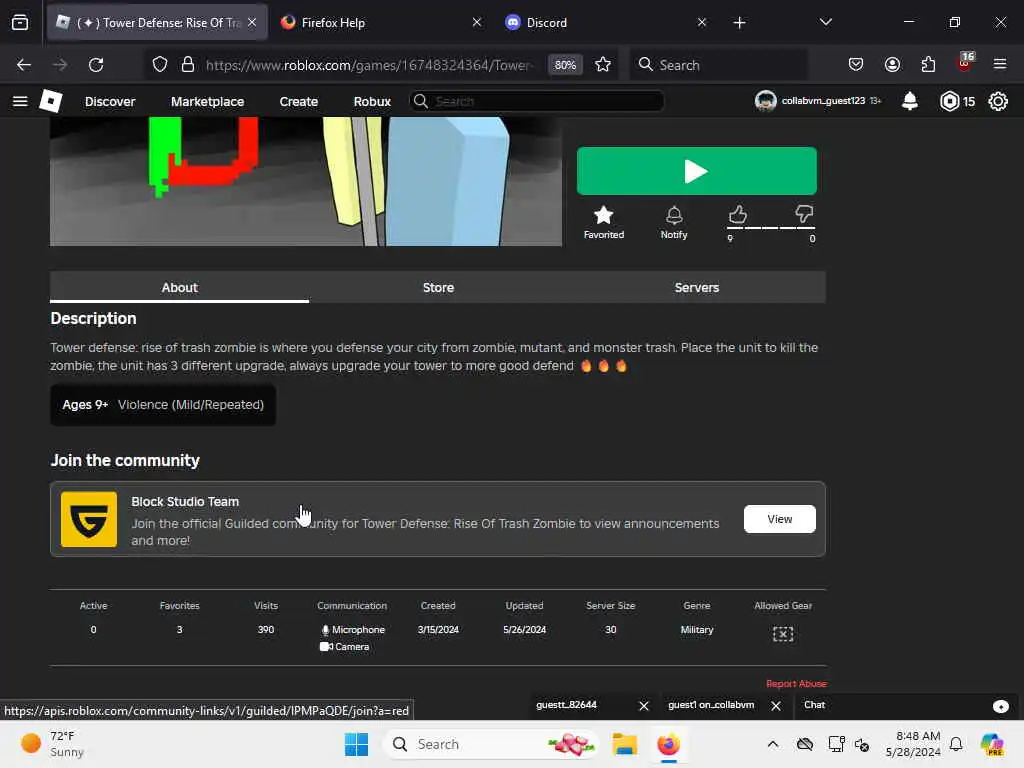Image resolution: width=1024 pixels, height=768 pixels.
Task: Switch to the Discord browser tab
Action: coord(605,22)
